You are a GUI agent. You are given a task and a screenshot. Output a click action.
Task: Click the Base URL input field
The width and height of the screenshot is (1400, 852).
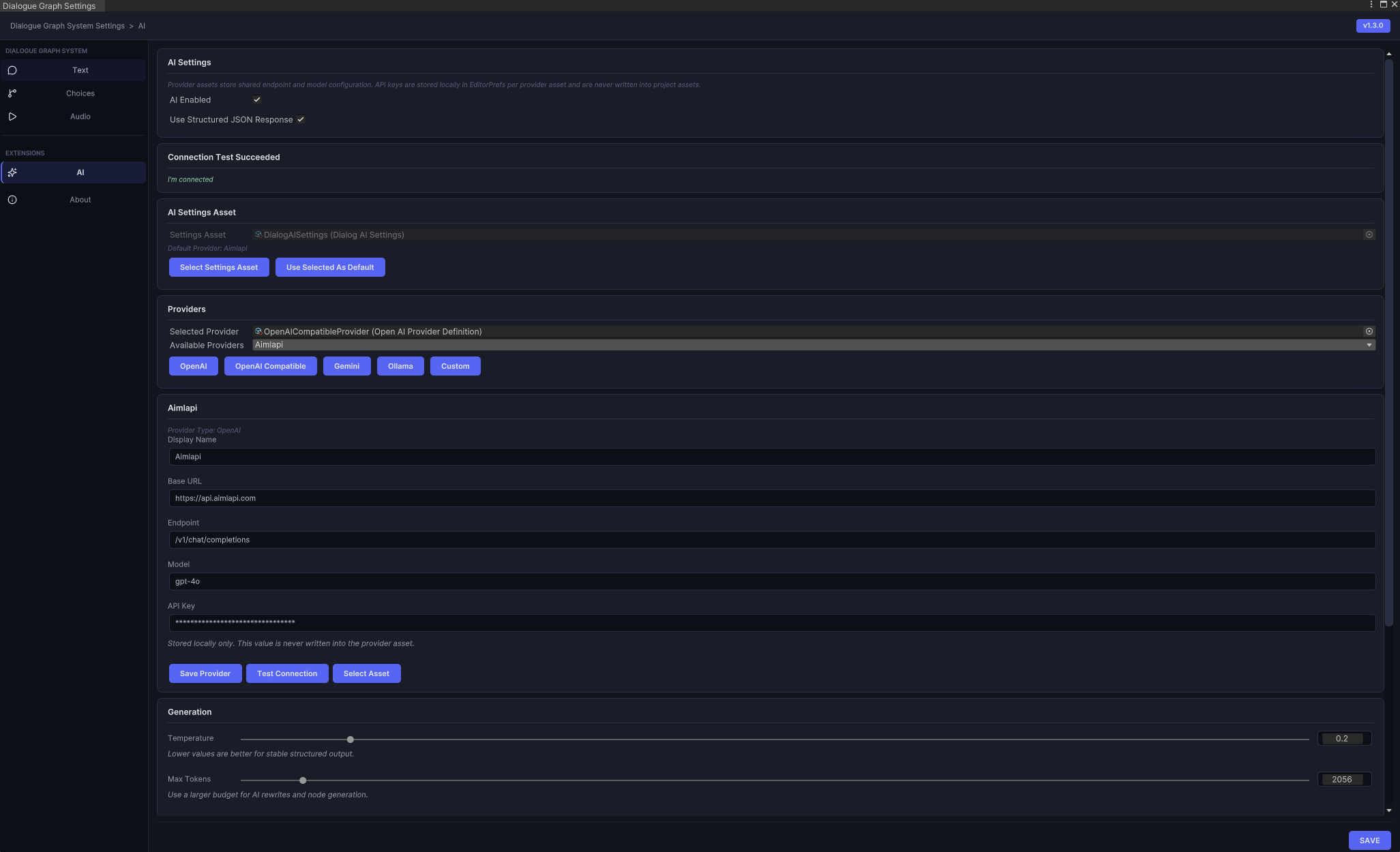click(772, 498)
